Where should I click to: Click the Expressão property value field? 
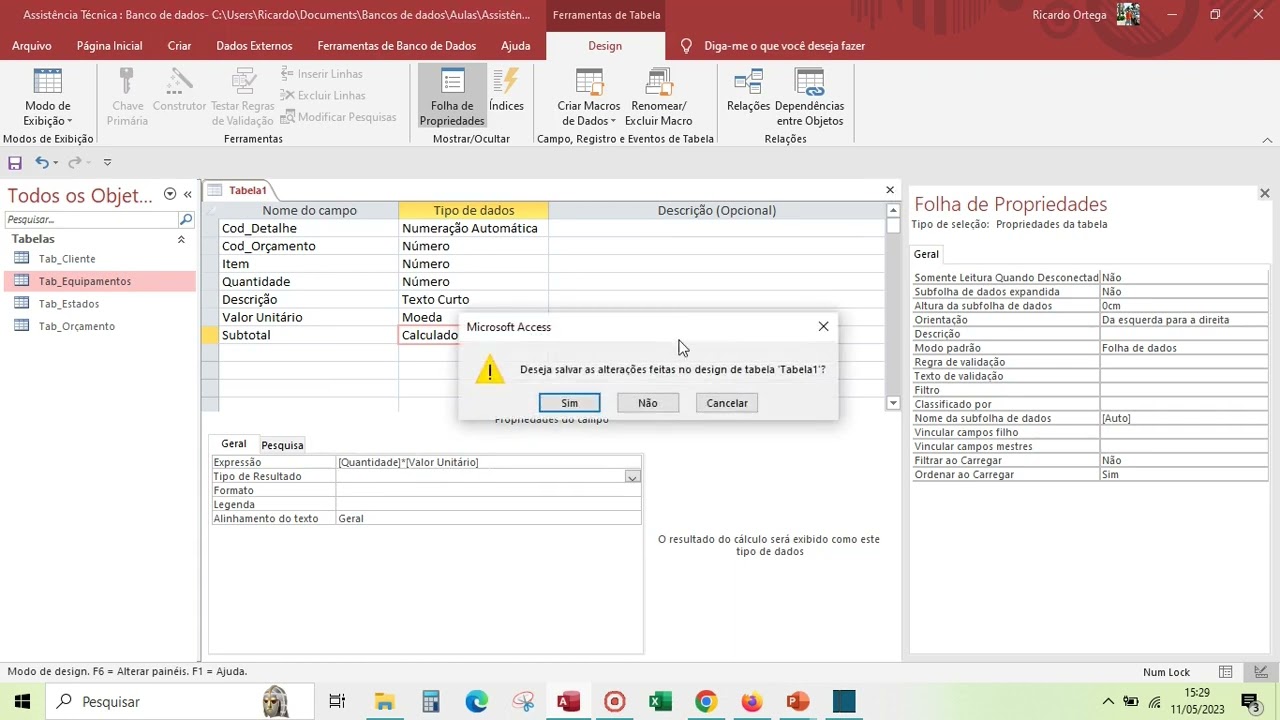[x=488, y=462]
